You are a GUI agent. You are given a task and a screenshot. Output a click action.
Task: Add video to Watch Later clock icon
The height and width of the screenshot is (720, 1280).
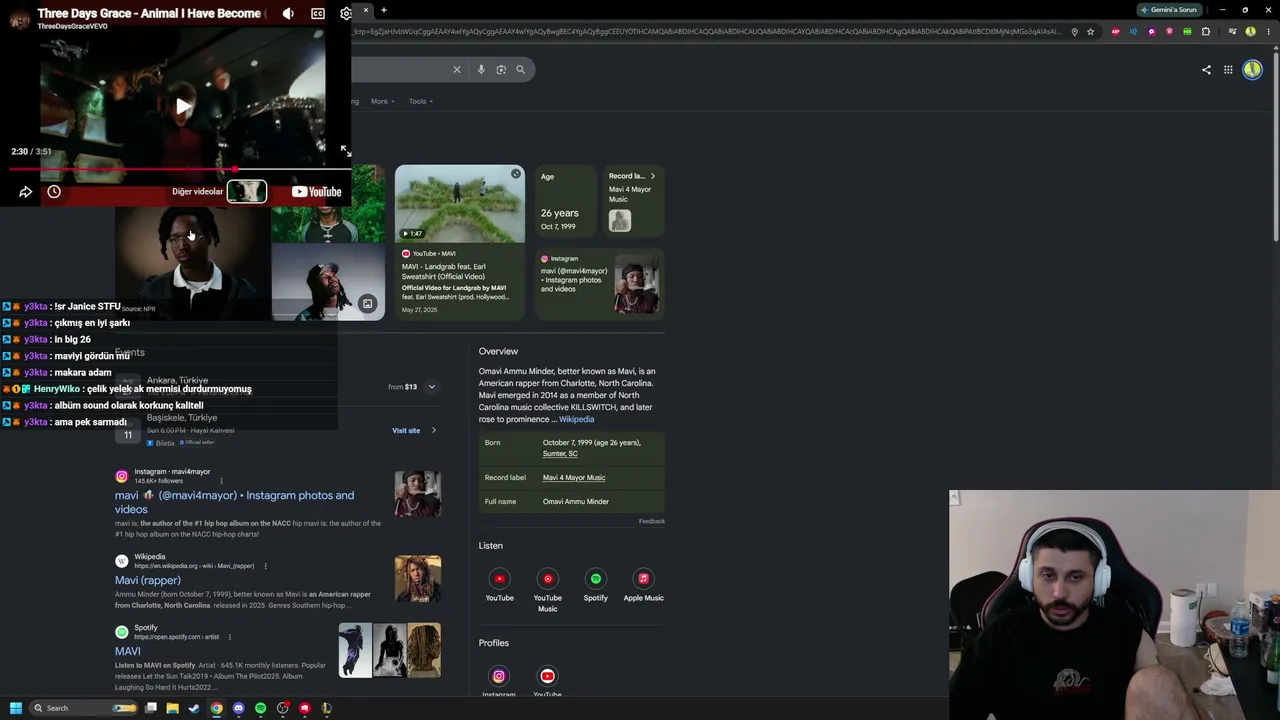click(54, 192)
